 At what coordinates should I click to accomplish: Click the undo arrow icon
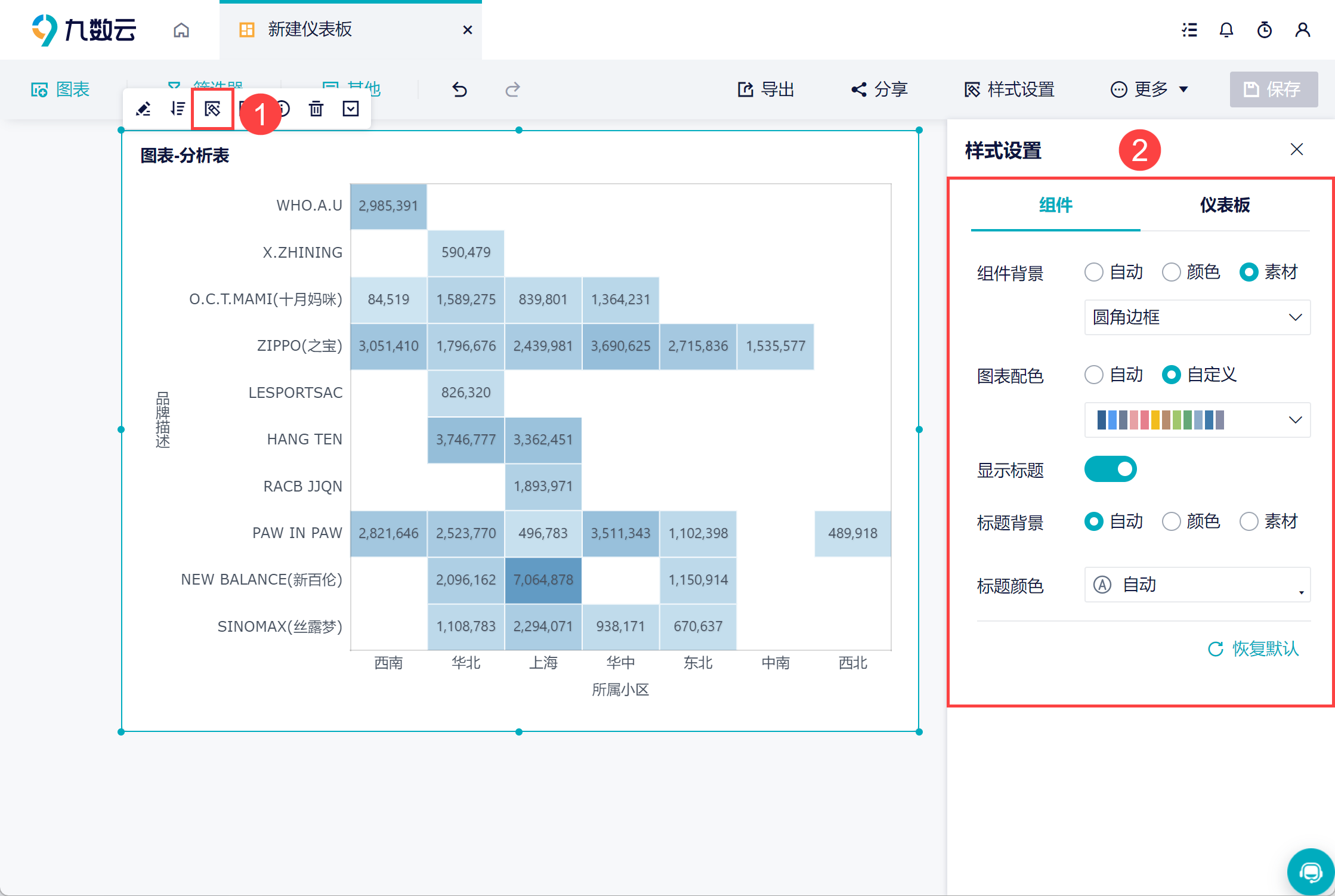pos(459,89)
